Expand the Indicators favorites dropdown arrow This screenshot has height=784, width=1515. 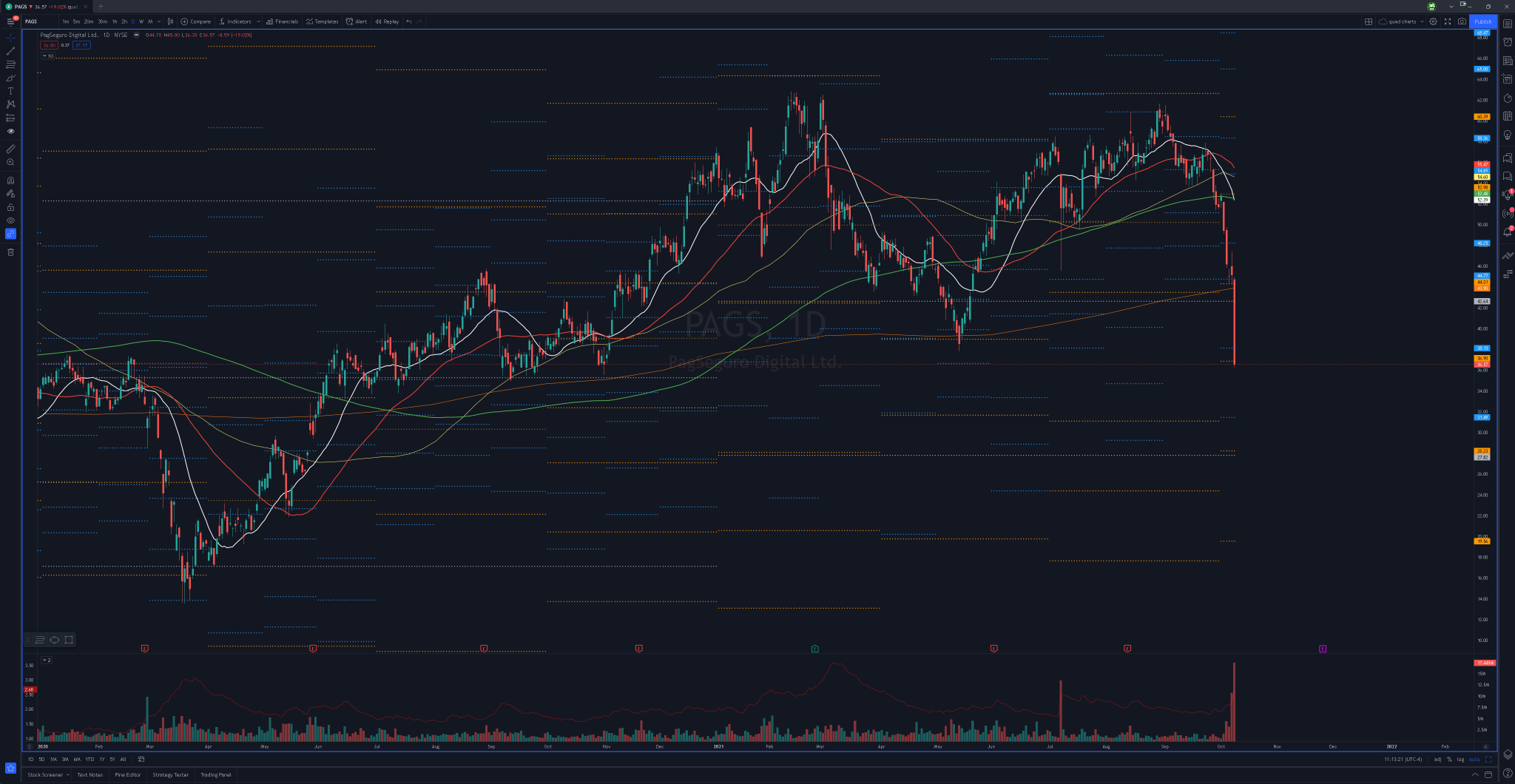258,21
